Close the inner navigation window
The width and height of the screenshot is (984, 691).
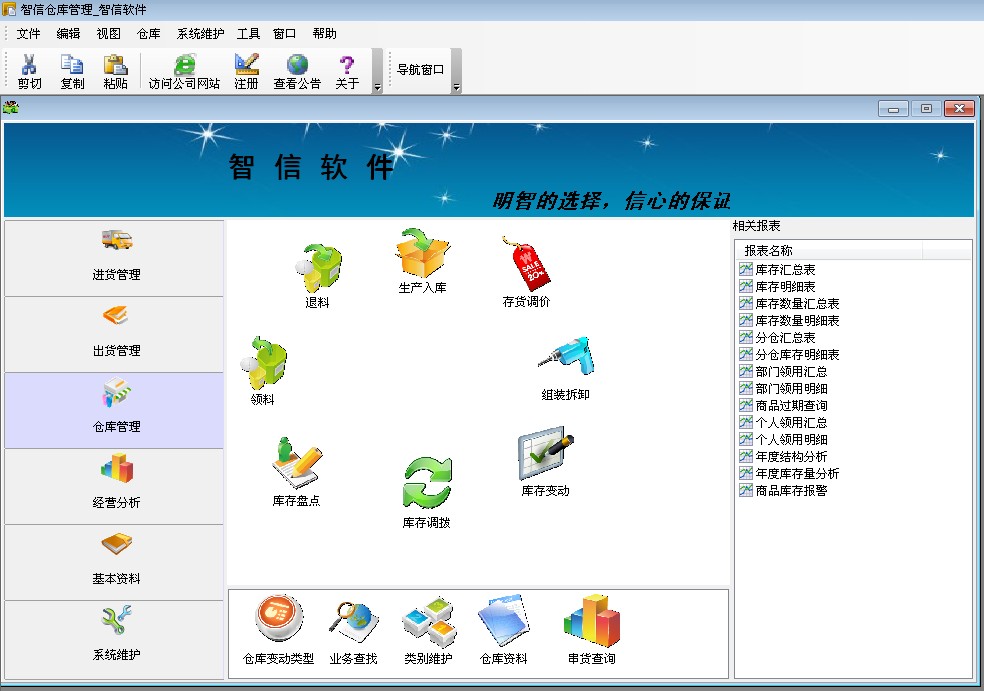click(x=959, y=109)
